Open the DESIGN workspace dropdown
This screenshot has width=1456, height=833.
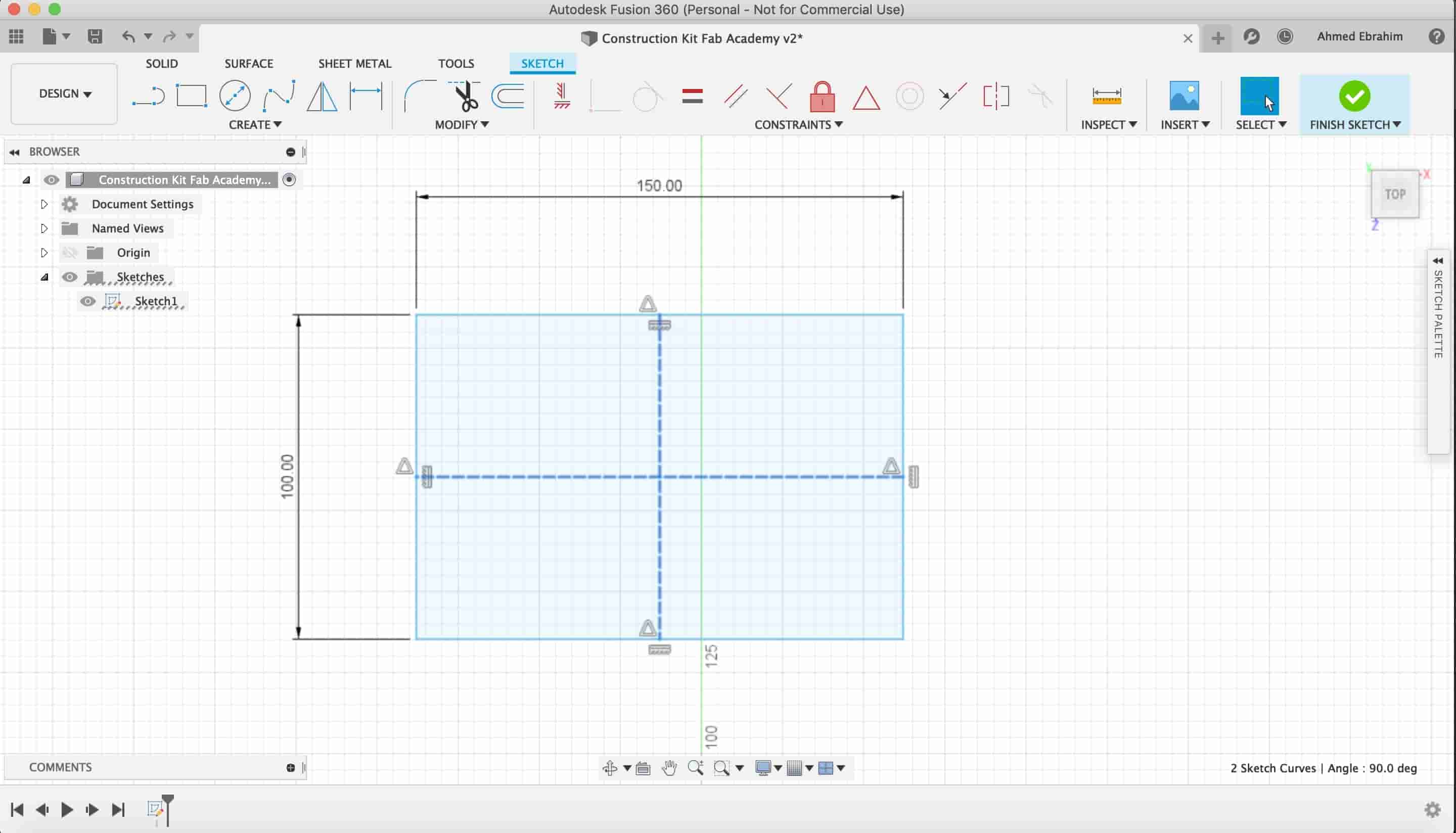[65, 94]
